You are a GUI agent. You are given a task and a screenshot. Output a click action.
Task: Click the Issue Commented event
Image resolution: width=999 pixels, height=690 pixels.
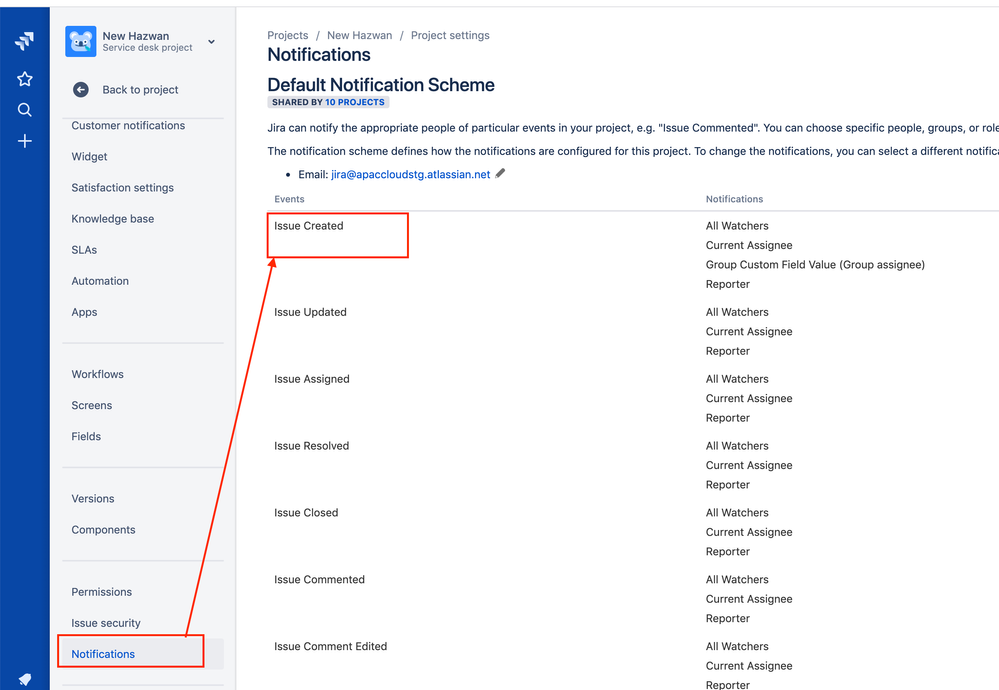pos(319,580)
